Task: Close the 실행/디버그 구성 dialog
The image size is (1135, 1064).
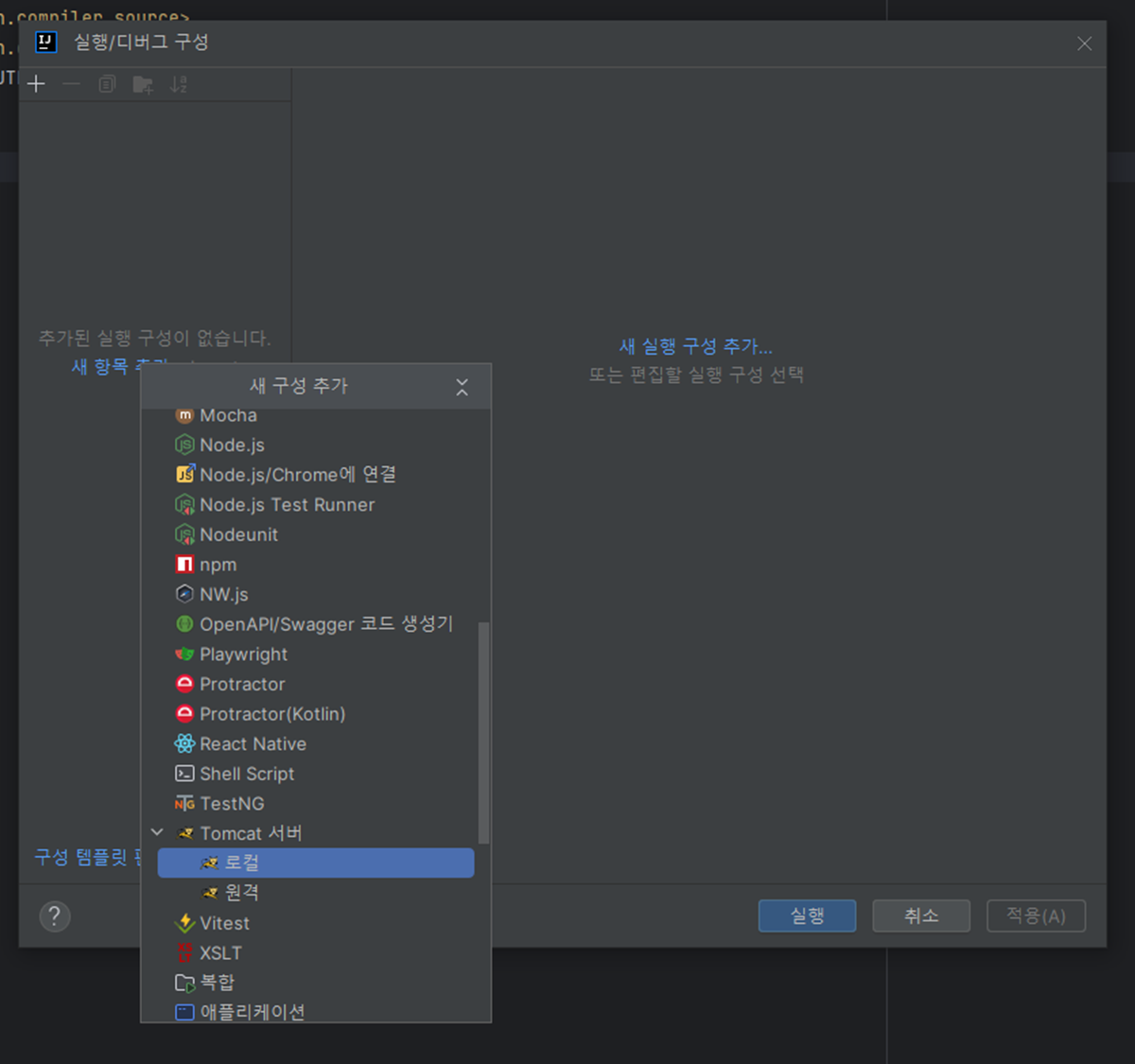Action: 1085,44
